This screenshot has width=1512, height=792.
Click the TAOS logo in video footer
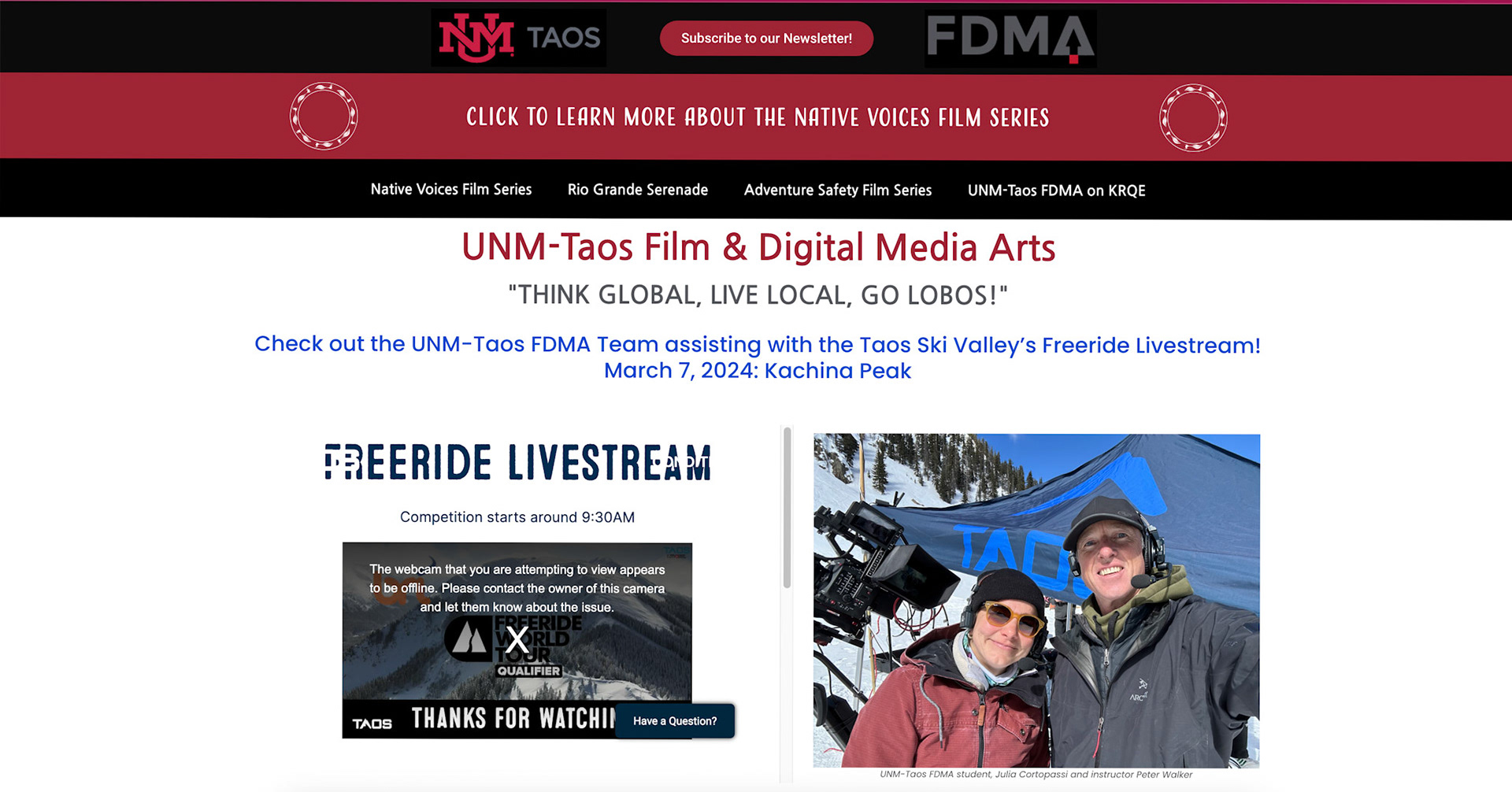click(x=372, y=724)
